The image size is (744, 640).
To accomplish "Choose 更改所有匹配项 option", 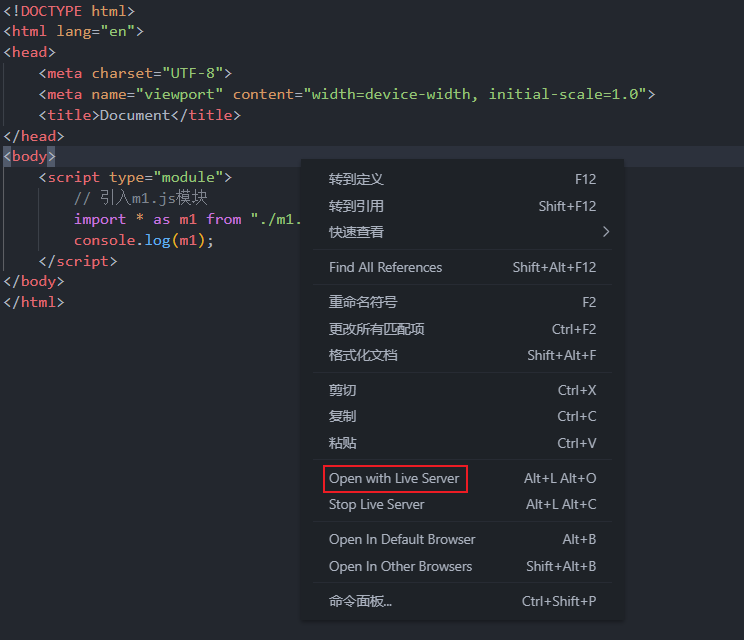I will click(x=377, y=329).
